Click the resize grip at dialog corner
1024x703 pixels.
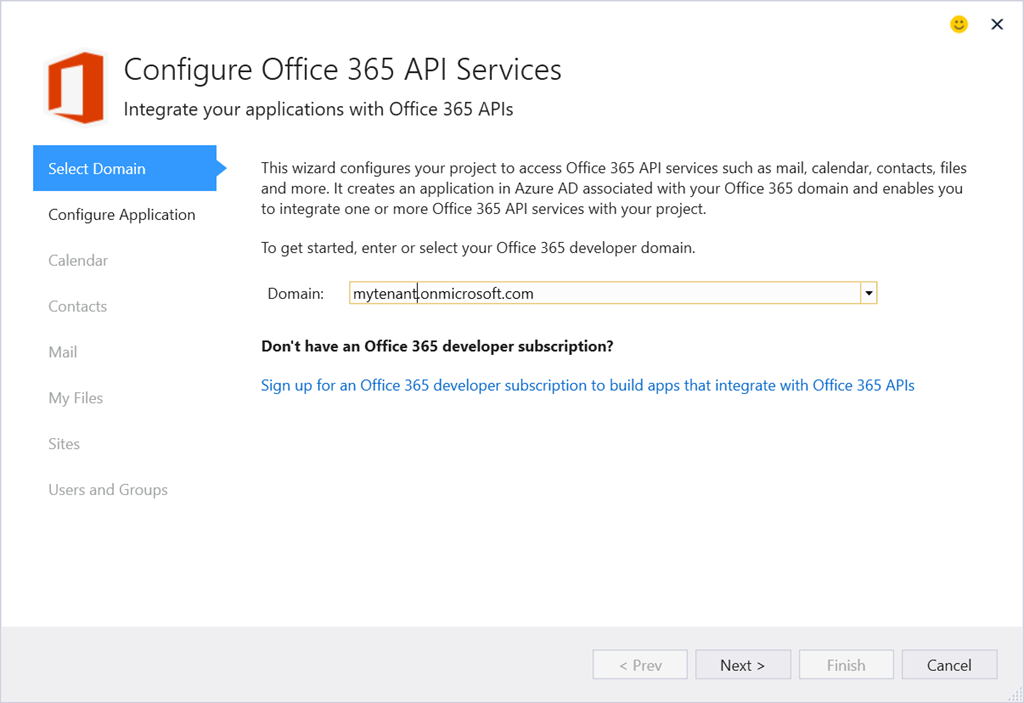tap(1016, 695)
